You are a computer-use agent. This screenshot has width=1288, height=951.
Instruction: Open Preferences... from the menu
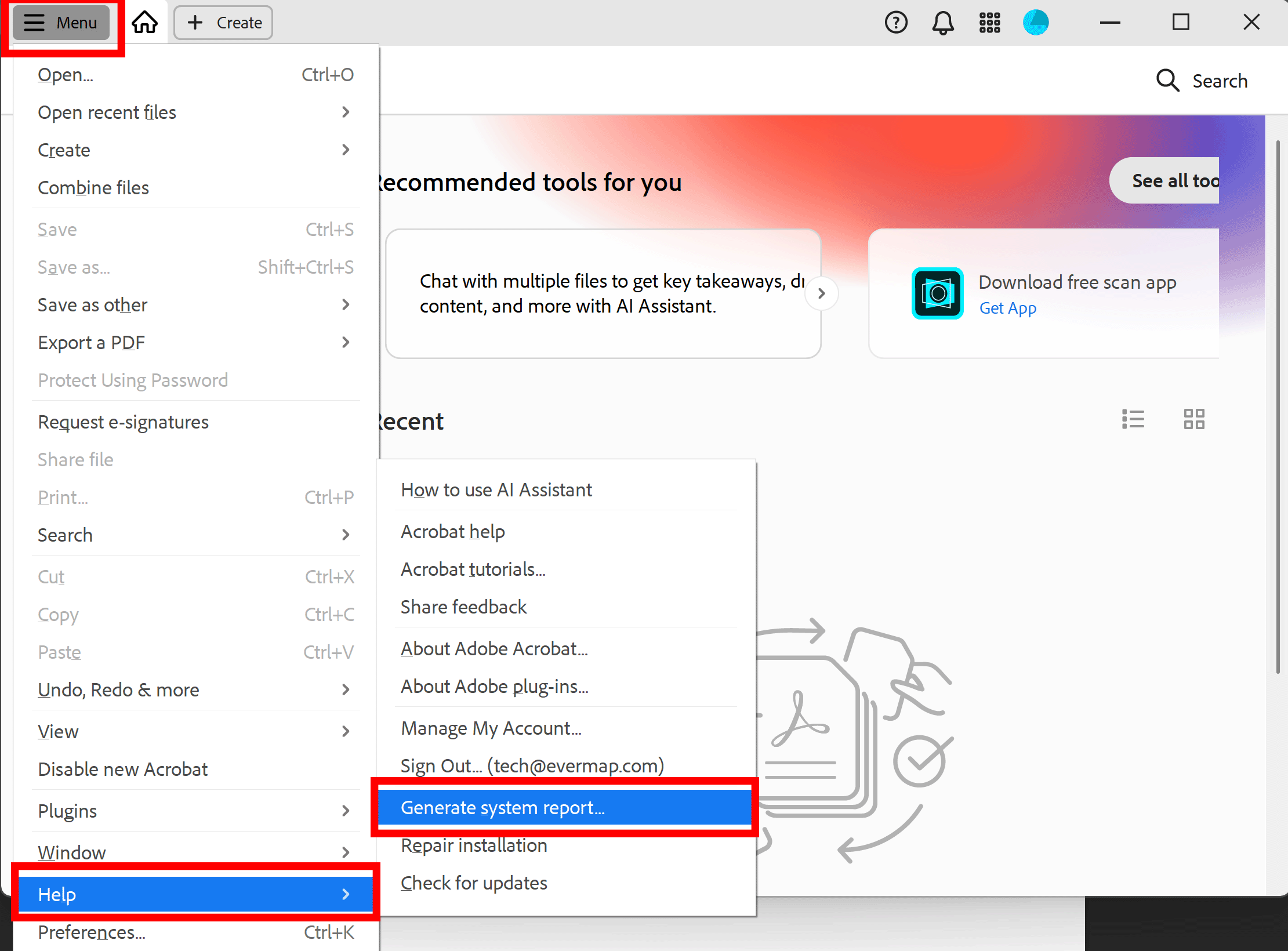196,932
